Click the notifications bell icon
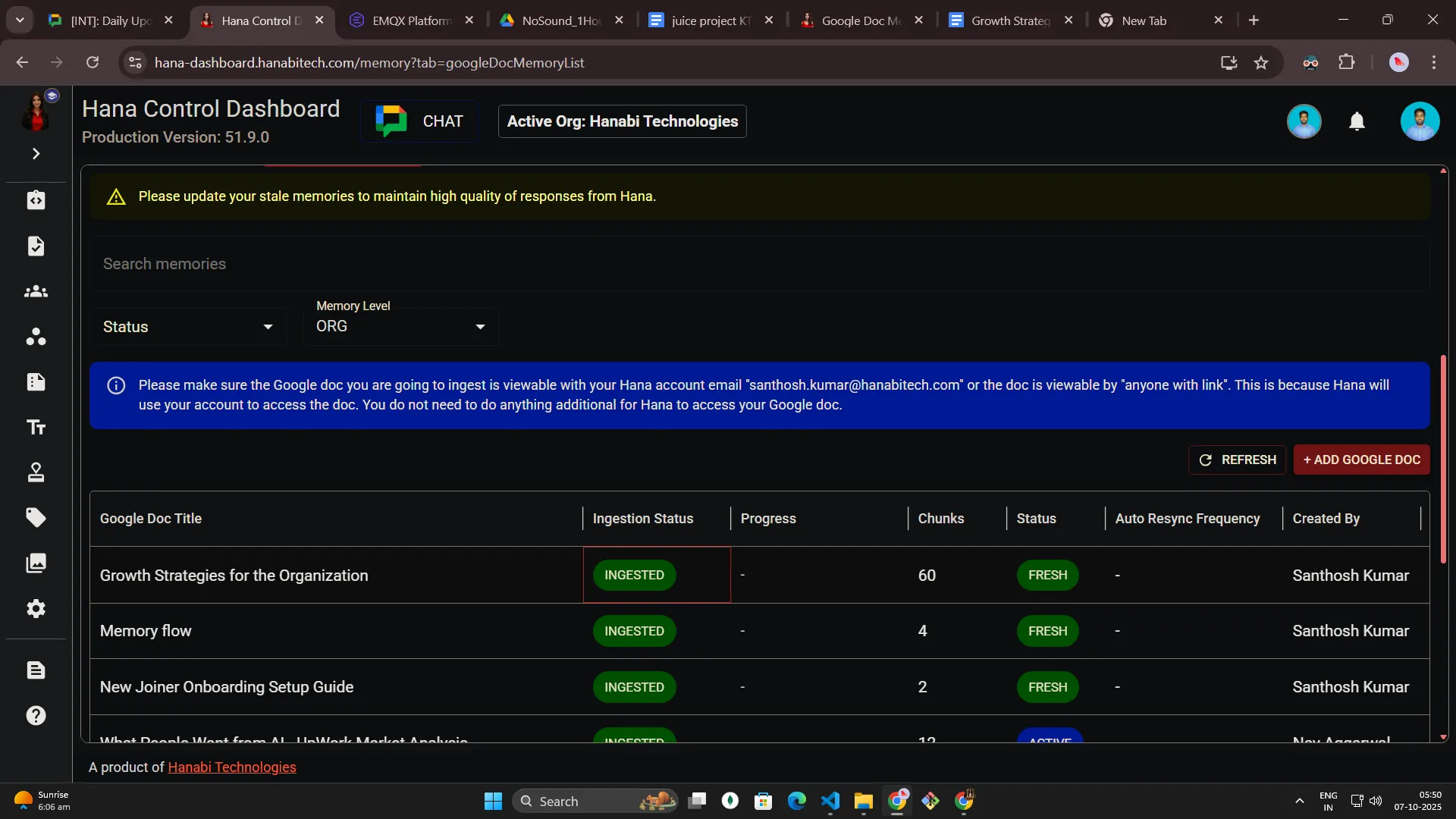This screenshot has width=1456, height=819. pyautogui.click(x=1357, y=121)
